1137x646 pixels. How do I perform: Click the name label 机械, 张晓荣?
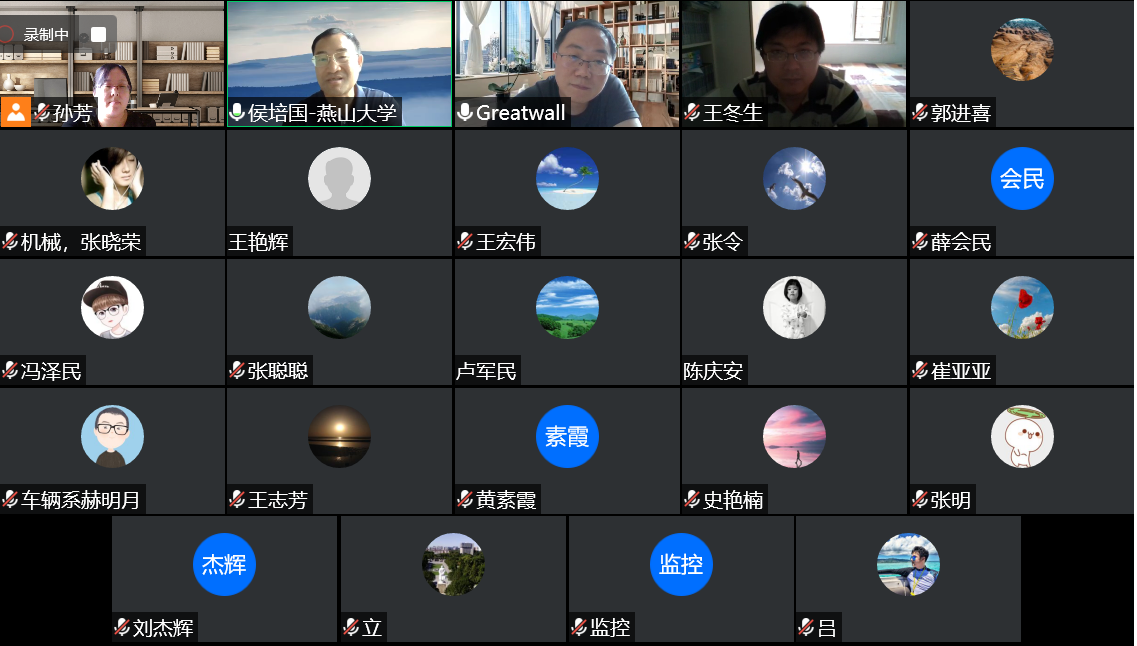pos(80,241)
